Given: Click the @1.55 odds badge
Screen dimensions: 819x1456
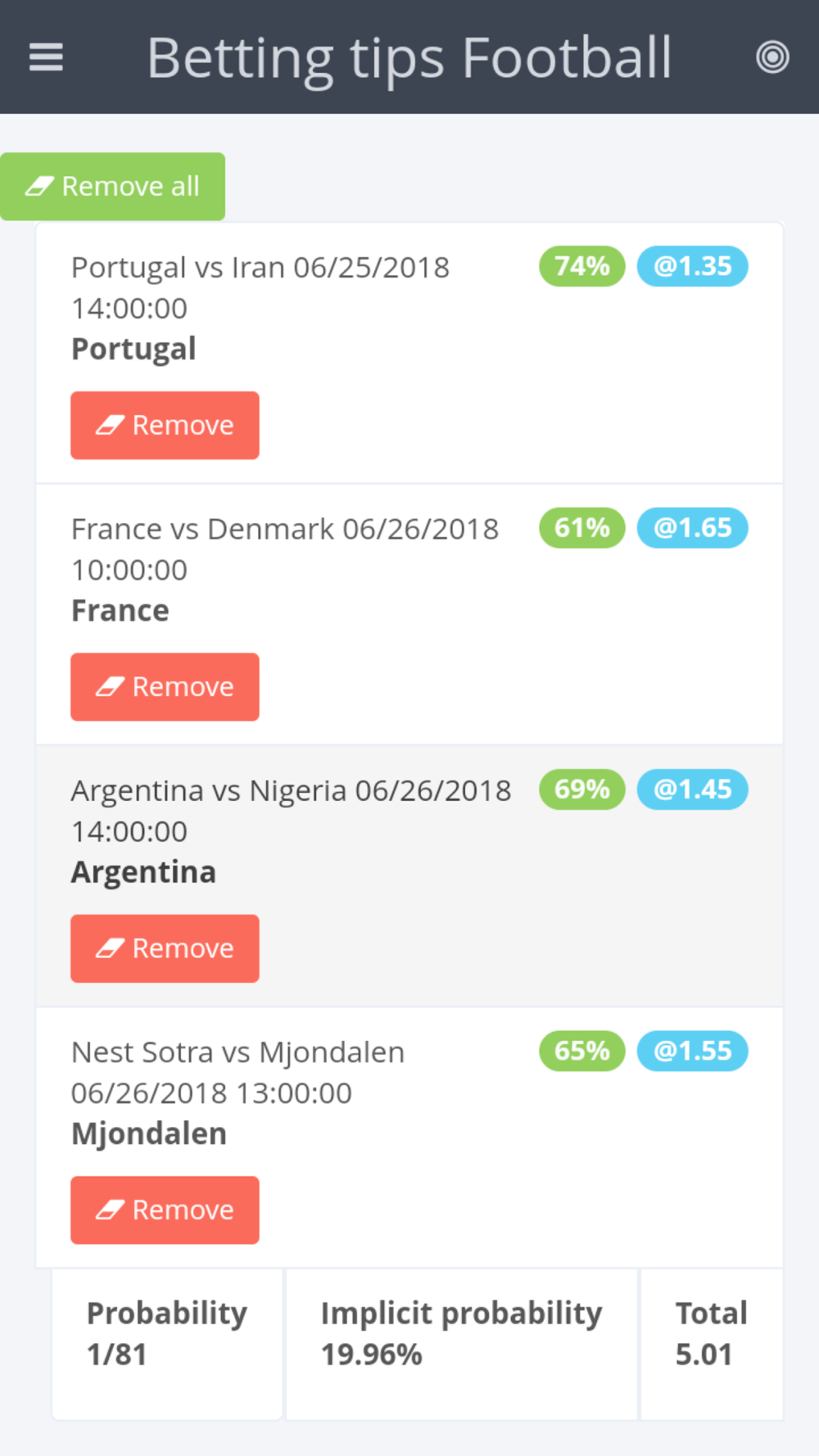Looking at the screenshot, I should [x=692, y=1051].
